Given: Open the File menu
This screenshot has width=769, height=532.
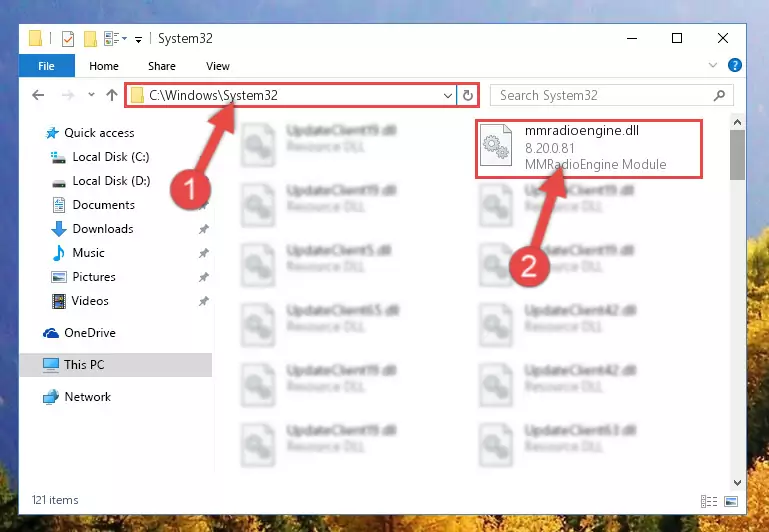Looking at the screenshot, I should point(47,66).
